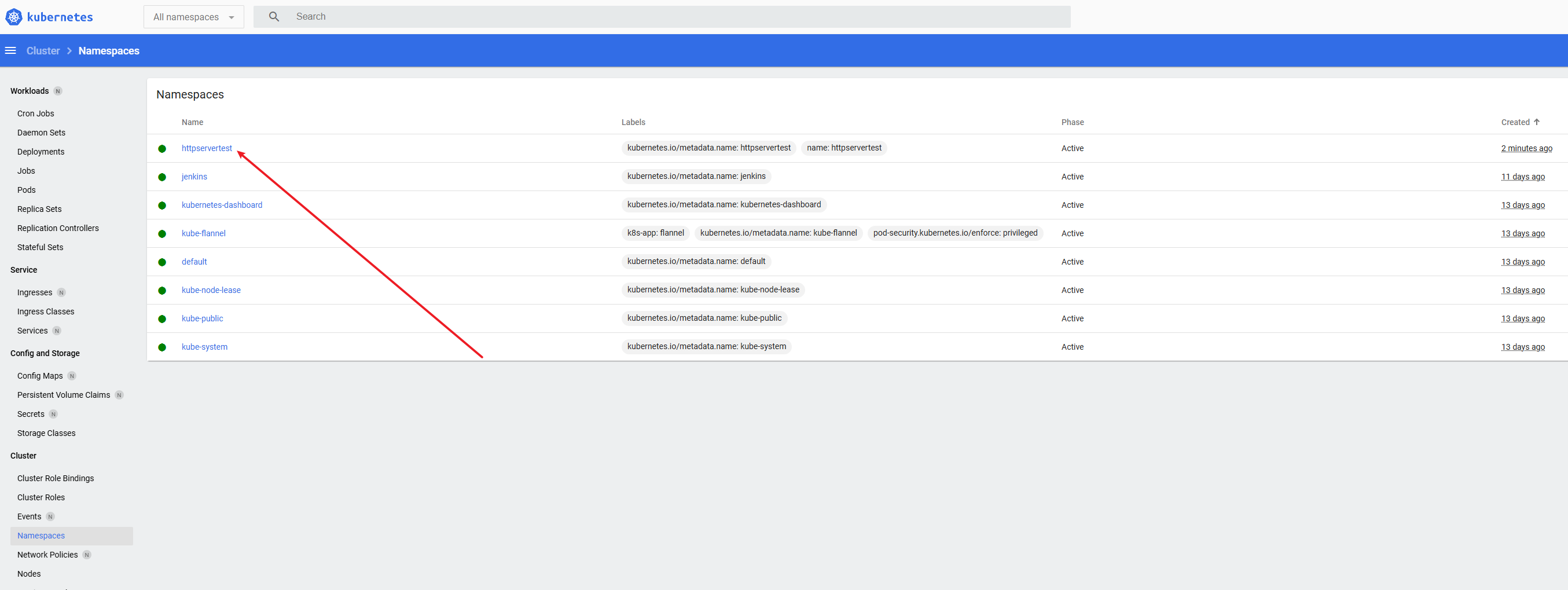This screenshot has height=590, width=1568.
Task: Click the N badge beside Secrets
Action: (54, 414)
